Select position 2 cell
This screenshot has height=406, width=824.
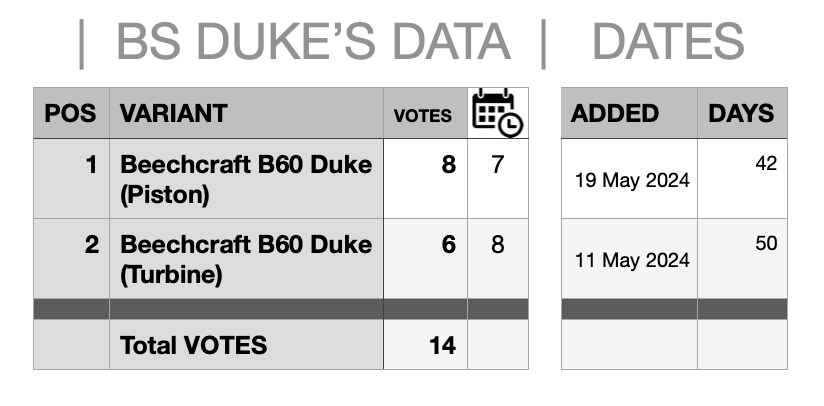coord(71,258)
